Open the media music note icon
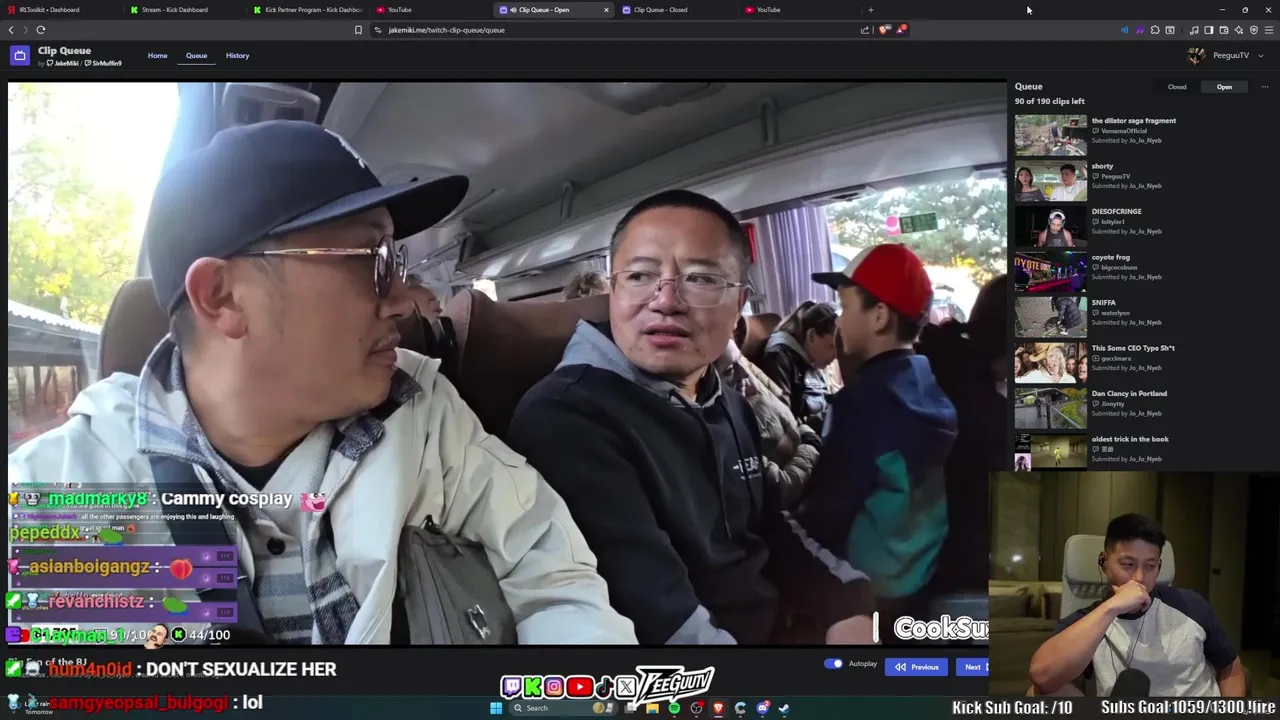The width and height of the screenshot is (1280, 720). coord(1194,30)
